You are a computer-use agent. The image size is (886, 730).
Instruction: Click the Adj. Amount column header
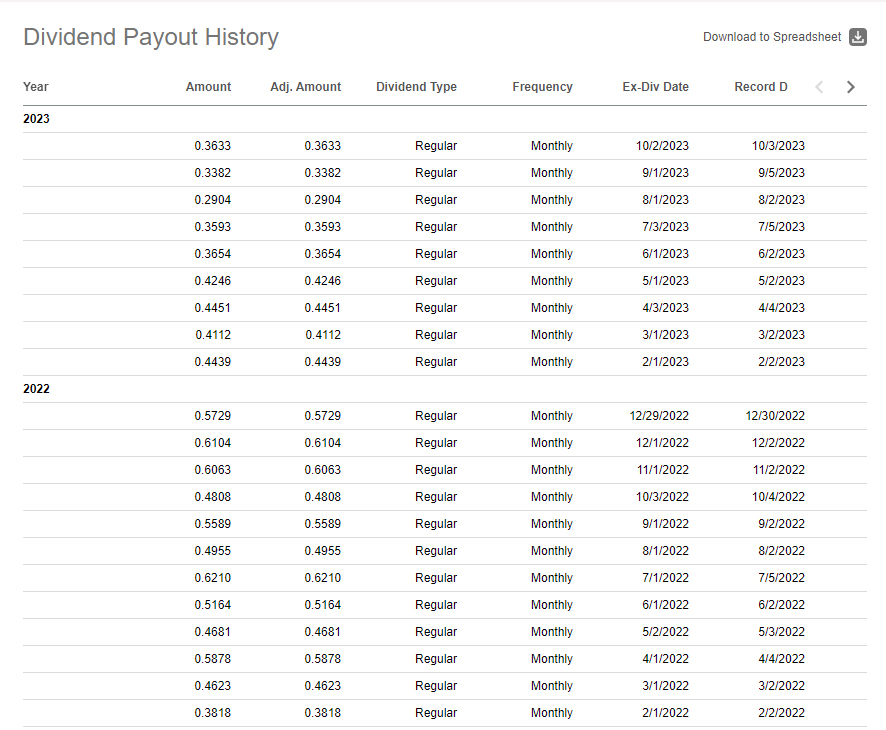coord(306,87)
